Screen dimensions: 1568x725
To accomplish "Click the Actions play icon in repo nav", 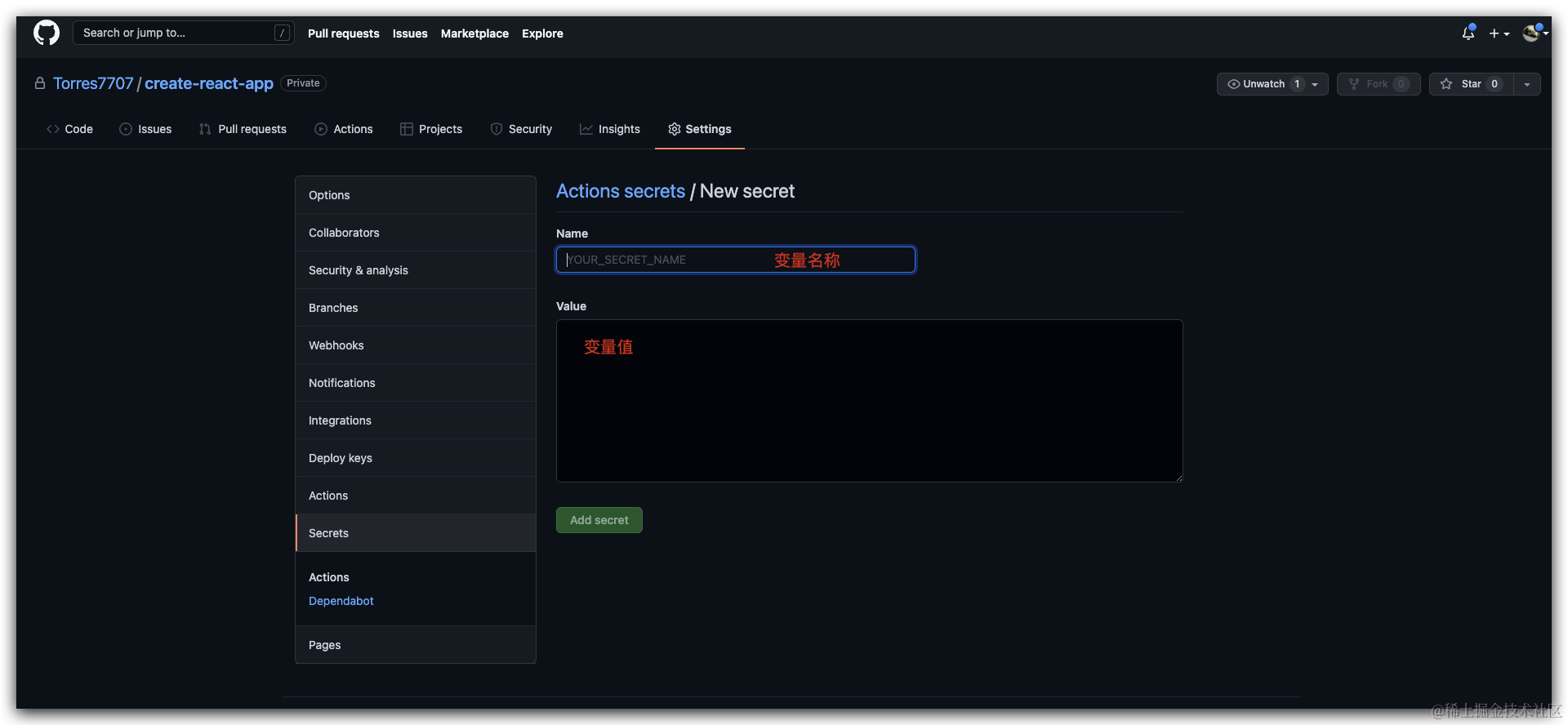I will (321, 129).
